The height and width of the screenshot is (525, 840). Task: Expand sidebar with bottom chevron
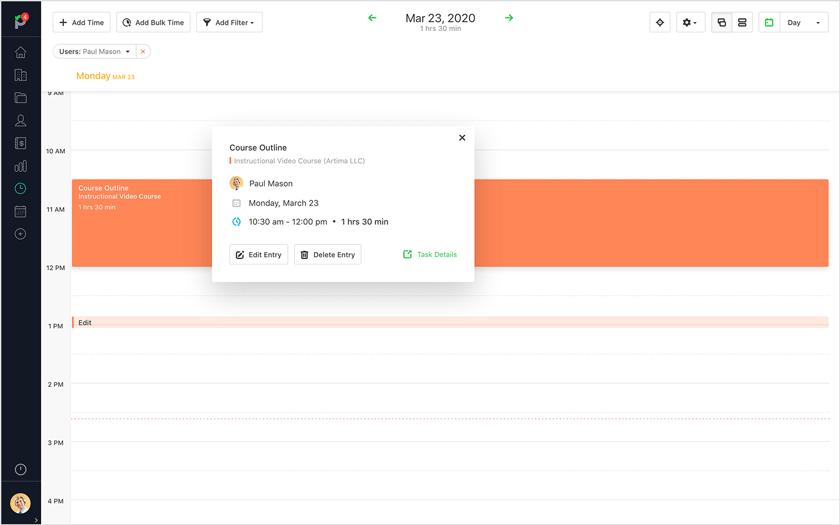[x=36, y=520]
